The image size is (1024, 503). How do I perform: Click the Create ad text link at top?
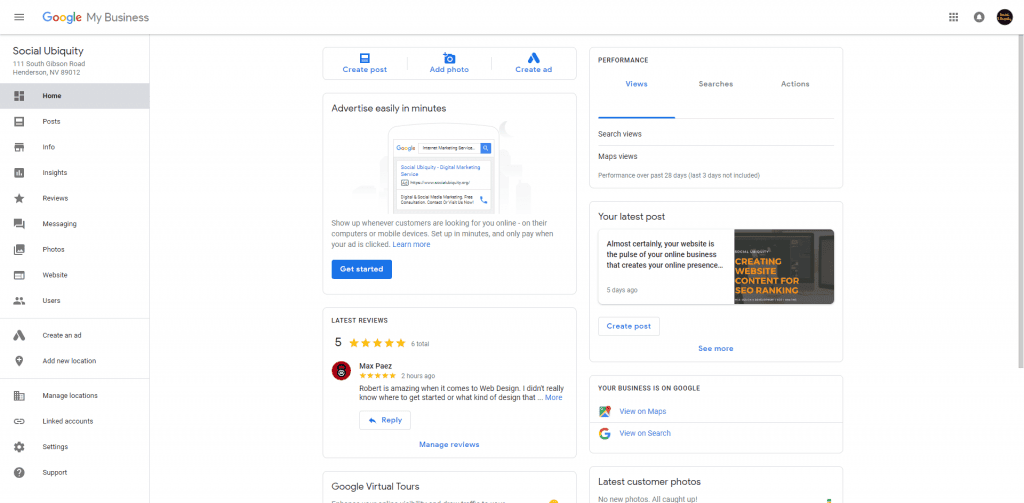[534, 70]
